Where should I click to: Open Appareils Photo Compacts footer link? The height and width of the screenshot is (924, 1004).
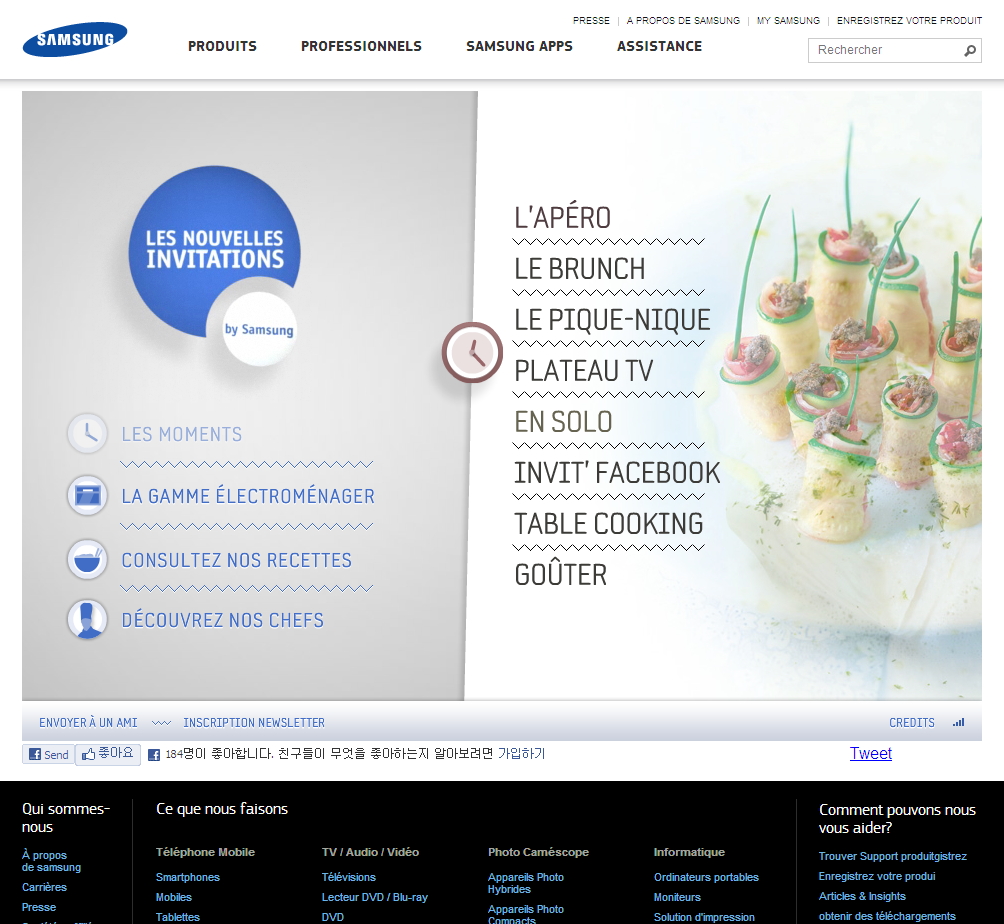(526, 914)
